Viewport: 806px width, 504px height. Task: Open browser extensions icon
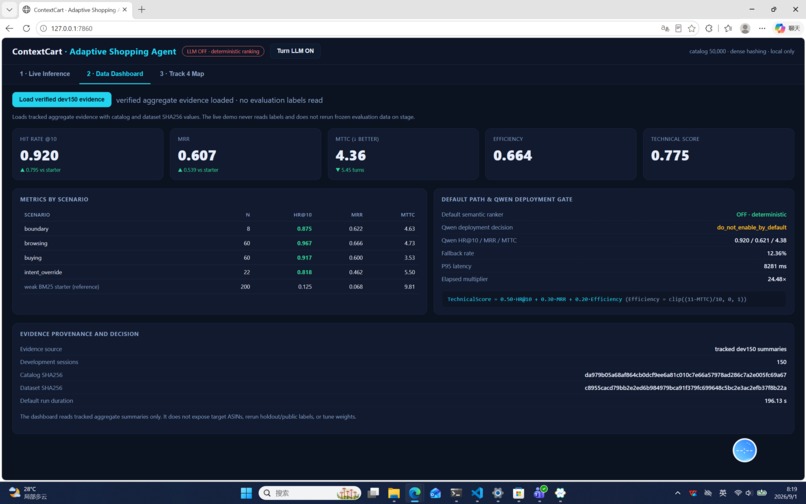coord(709,28)
